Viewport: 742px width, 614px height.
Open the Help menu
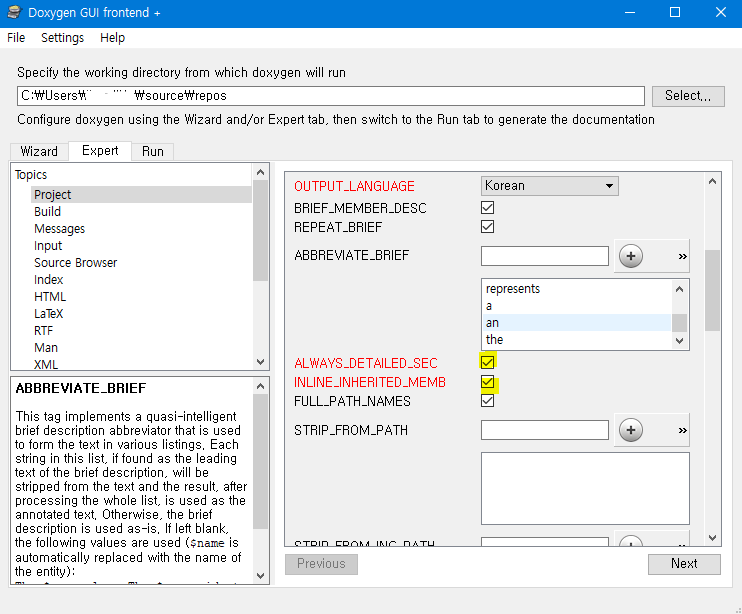(x=112, y=38)
